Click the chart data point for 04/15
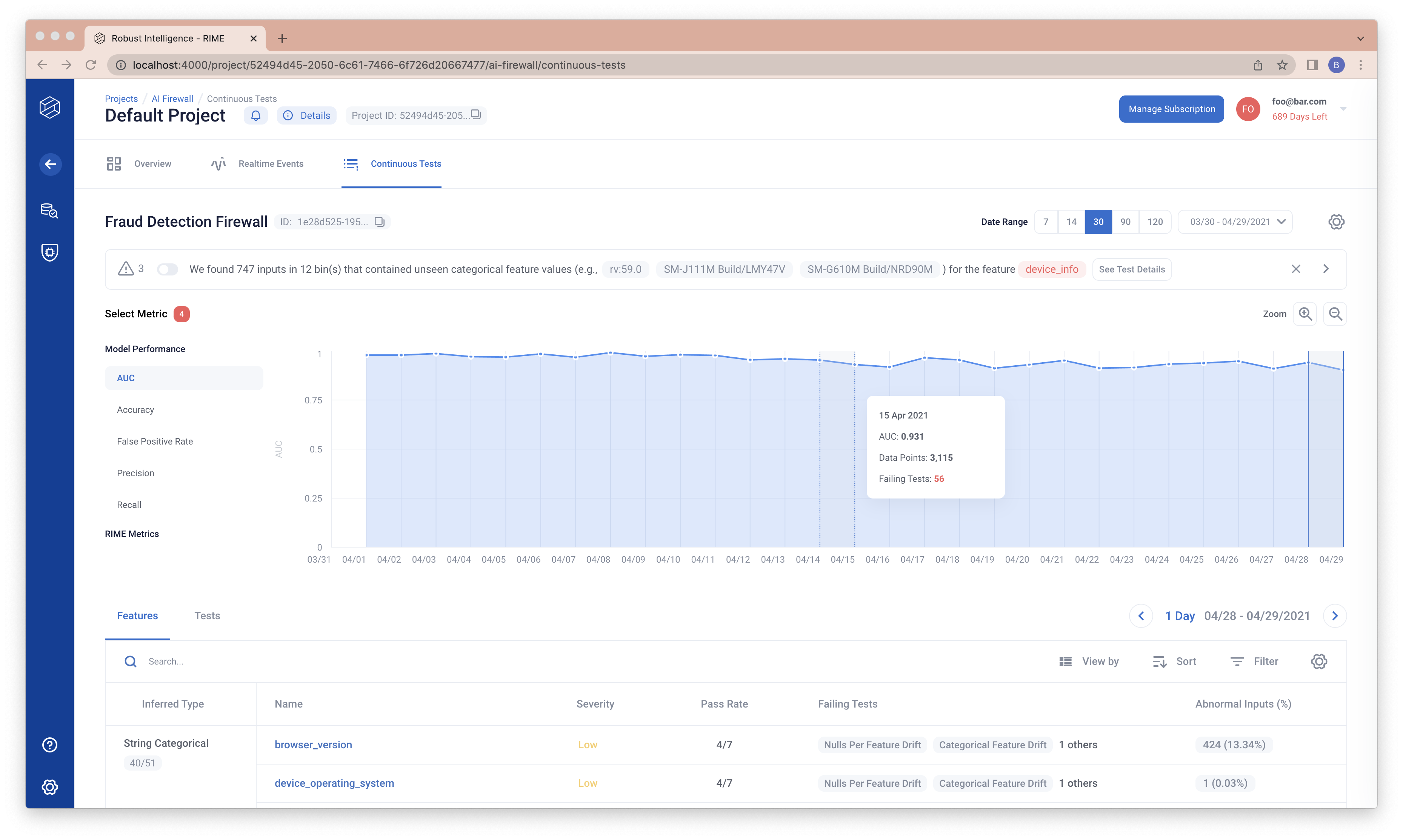 click(x=855, y=365)
